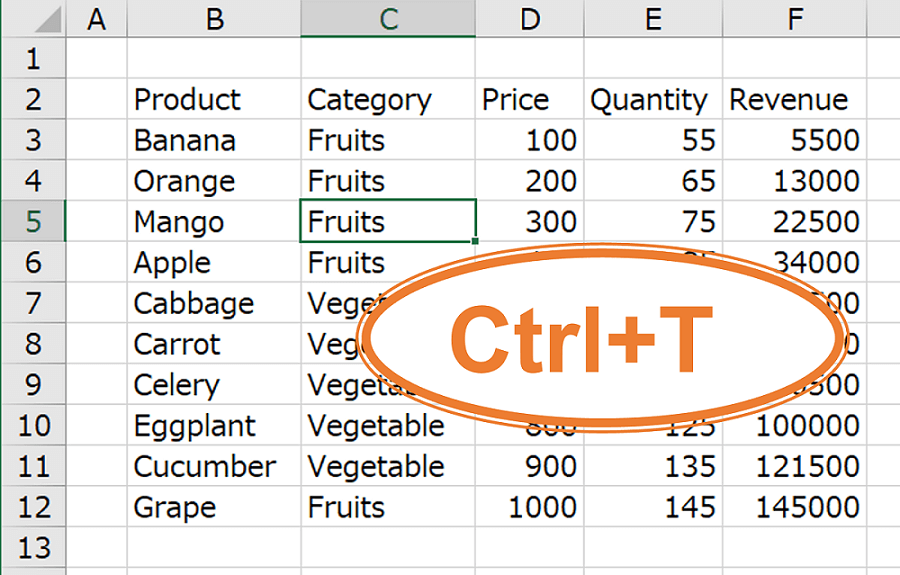Select column B header

(214, 19)
